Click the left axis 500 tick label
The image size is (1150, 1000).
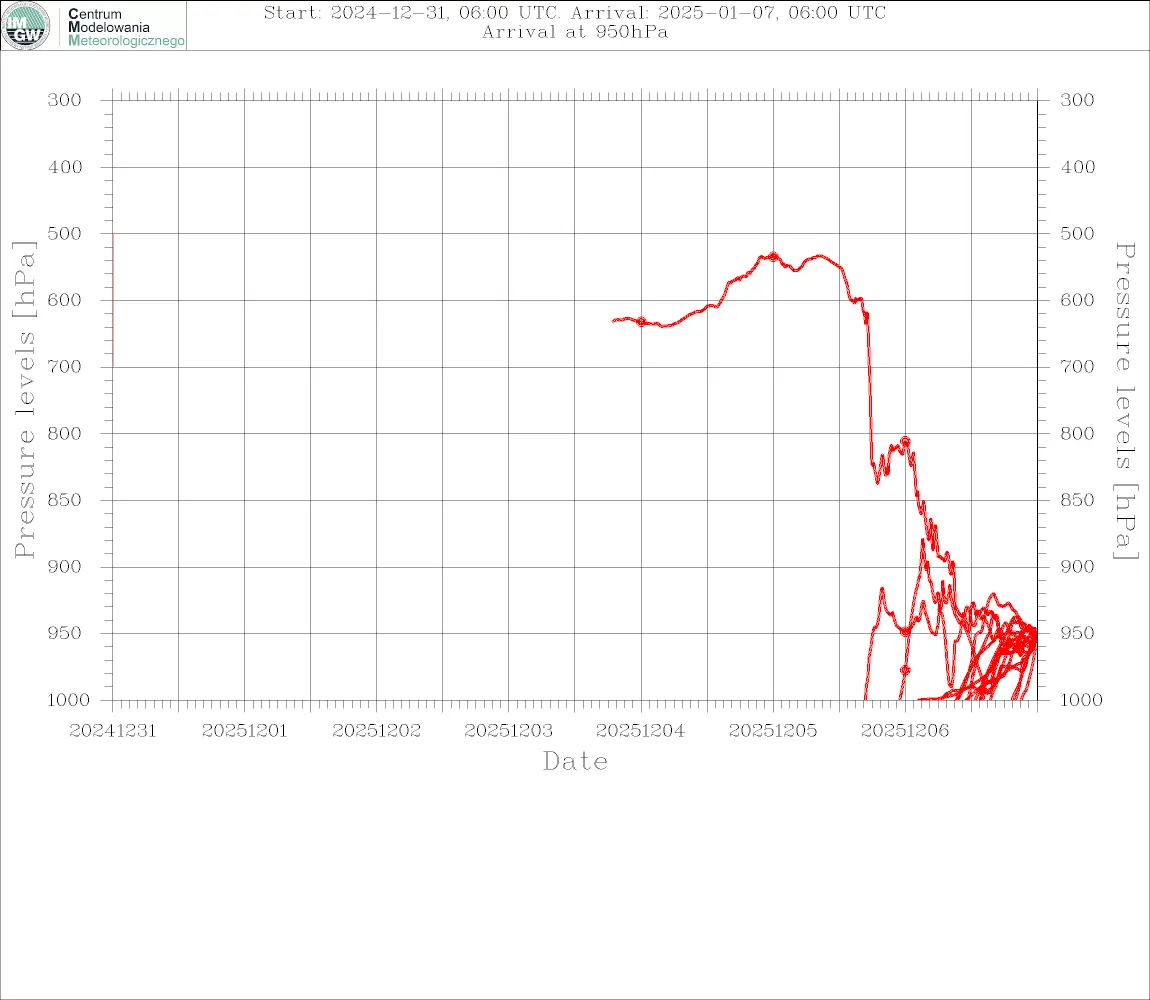(x=65, y=233)
